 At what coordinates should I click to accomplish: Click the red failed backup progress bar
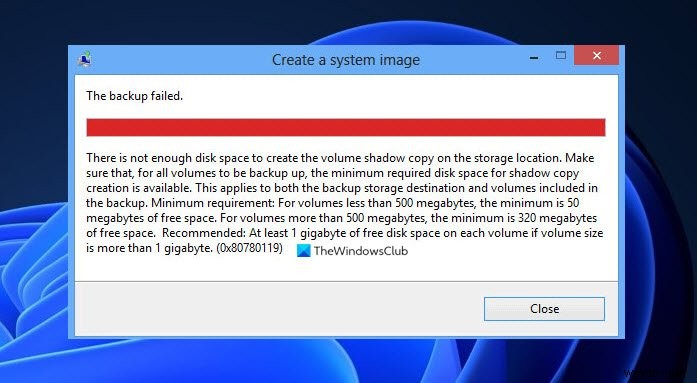click(x=345, y=128)
